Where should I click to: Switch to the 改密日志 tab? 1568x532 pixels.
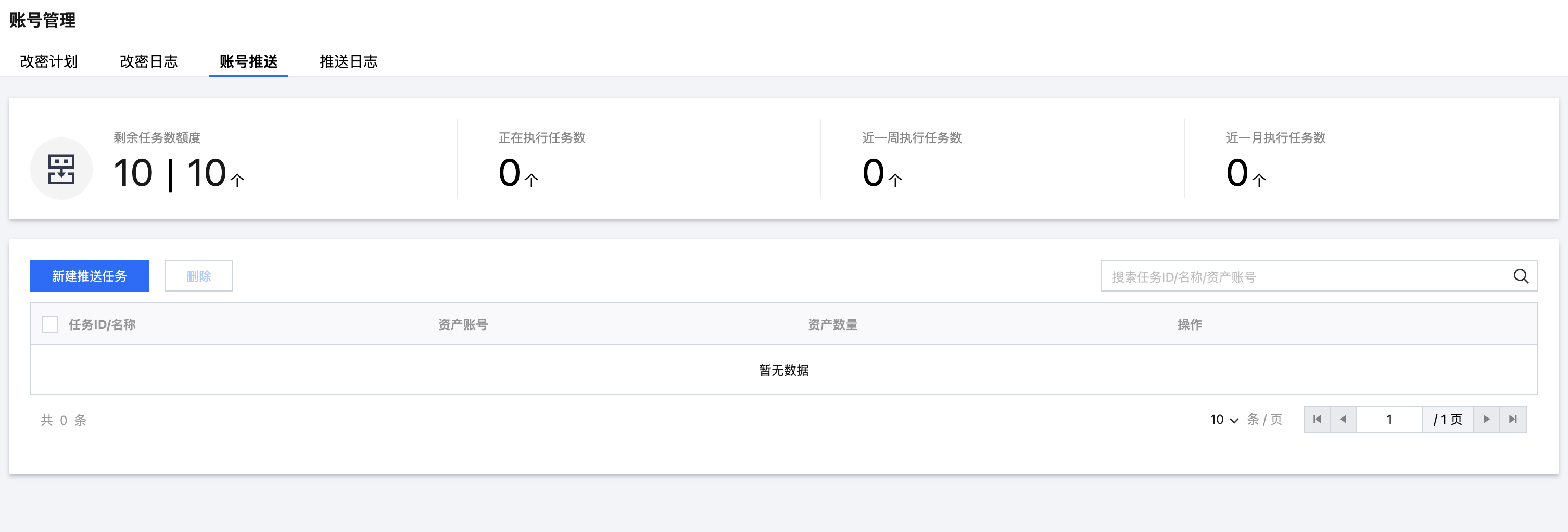coord(148,61)
